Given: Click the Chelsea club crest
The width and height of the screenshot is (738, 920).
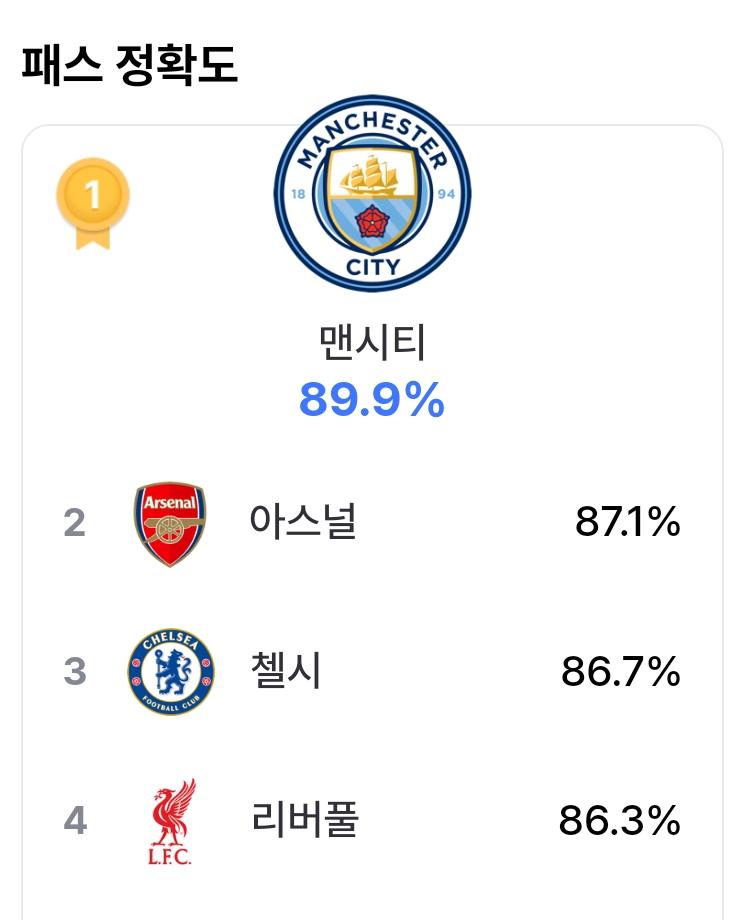Looking at the screenshot, I should [x=171, y=671].
